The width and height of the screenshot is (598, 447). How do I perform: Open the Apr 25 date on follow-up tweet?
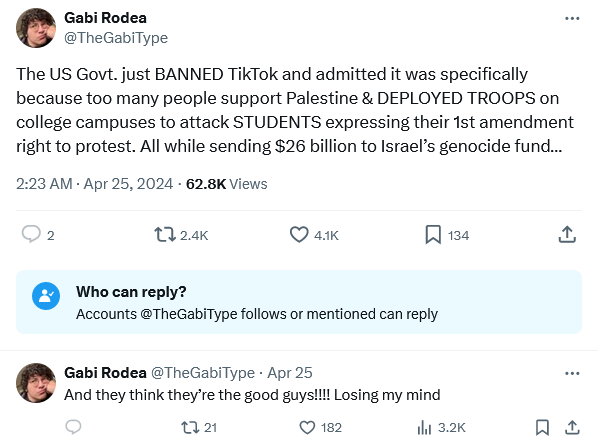(290, 373)
